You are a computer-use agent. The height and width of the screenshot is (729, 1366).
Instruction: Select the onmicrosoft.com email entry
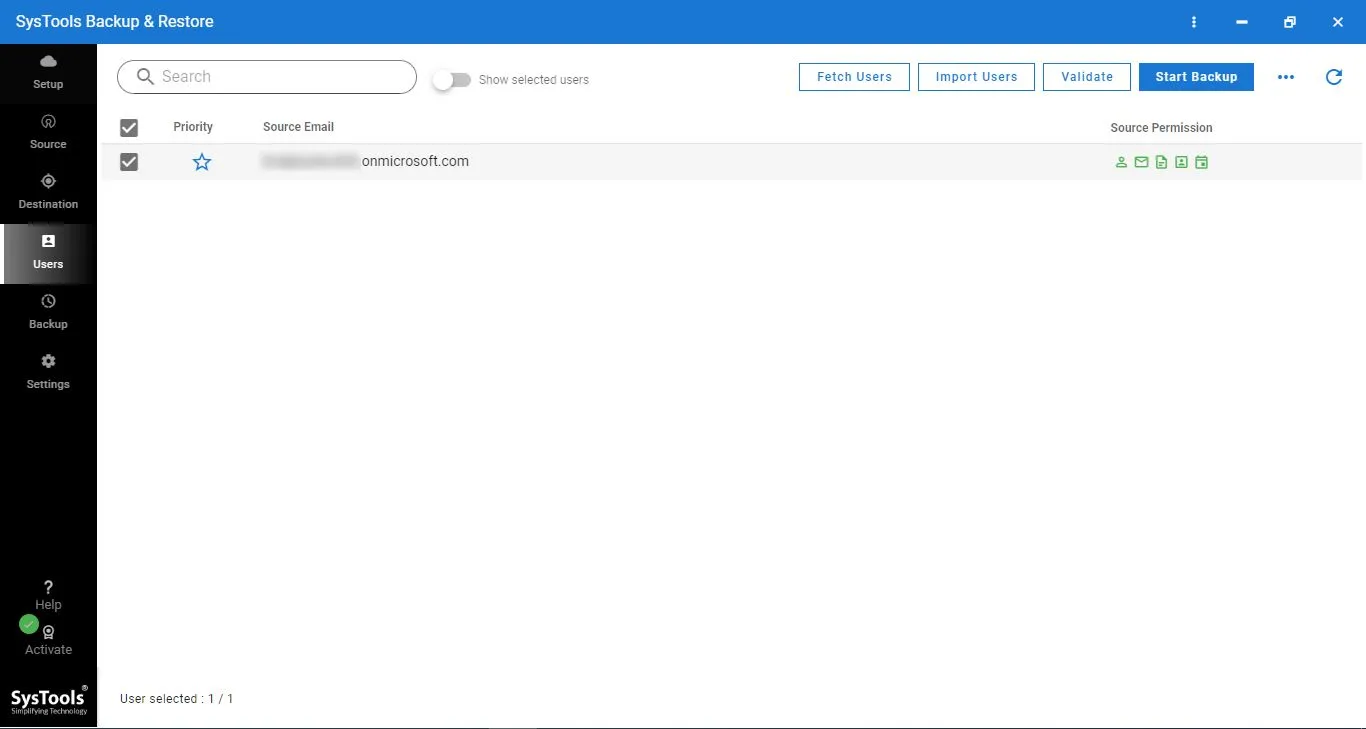coord(365,161)
